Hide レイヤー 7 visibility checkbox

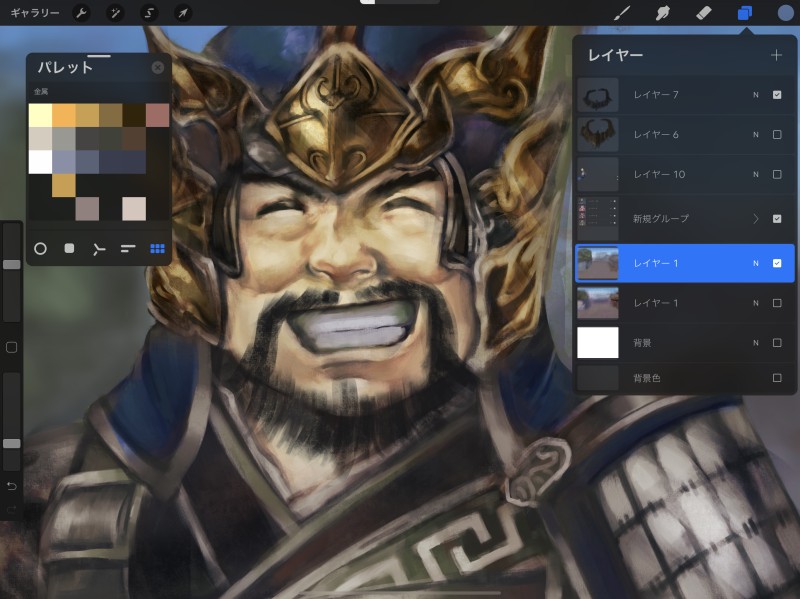[x=777, y=95]
